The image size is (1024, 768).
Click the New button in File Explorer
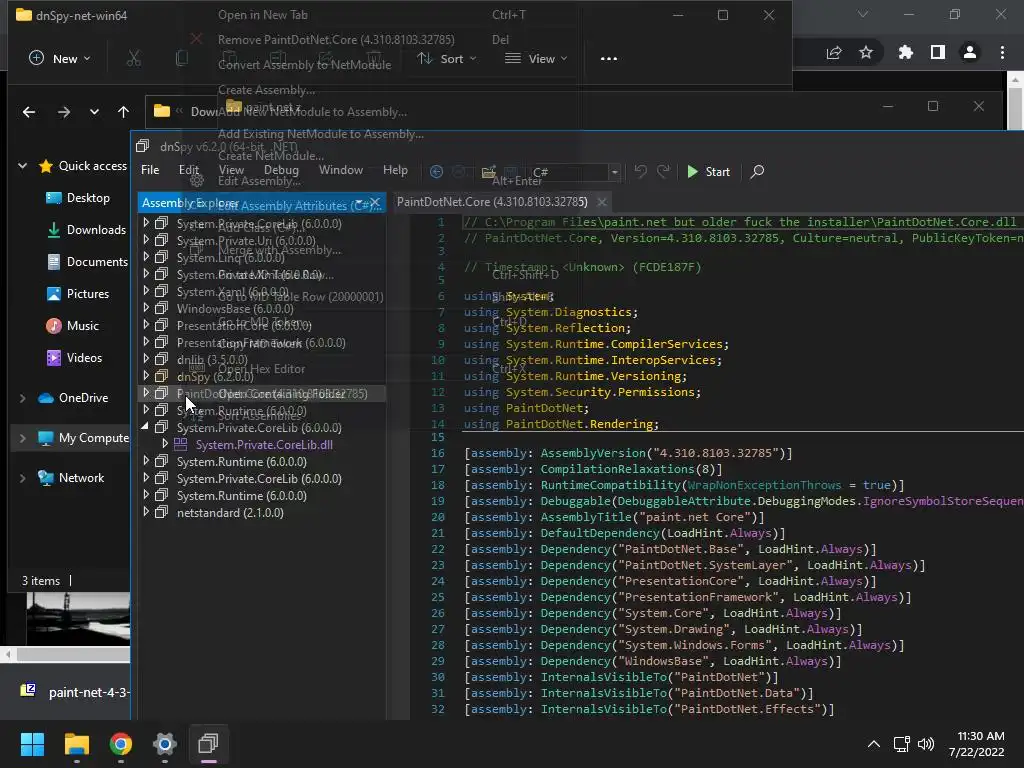(59, 59)
